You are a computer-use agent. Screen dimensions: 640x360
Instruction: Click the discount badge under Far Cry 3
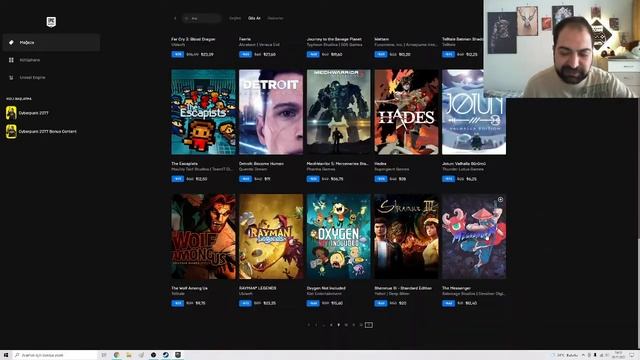pos(178,54)
